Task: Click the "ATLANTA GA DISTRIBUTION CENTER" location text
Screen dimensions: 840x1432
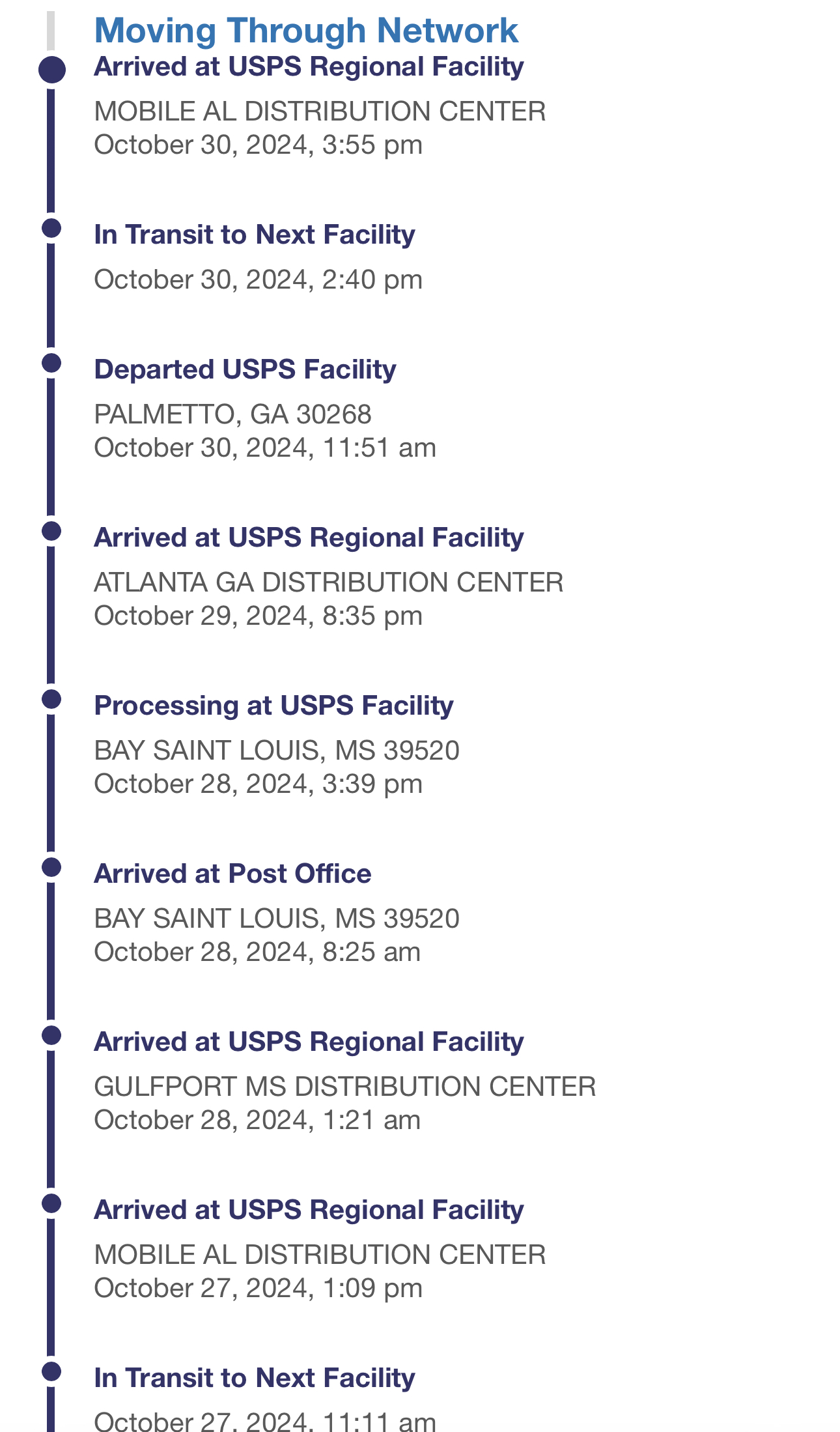Action: pyautogui.click(x=328, y=582)
